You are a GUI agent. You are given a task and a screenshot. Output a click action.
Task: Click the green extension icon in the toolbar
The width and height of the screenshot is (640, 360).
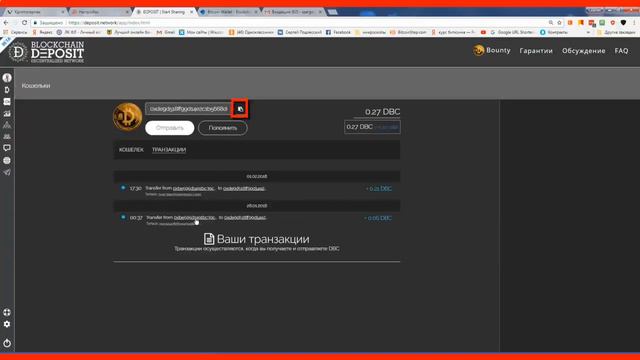(x=602, y=23)
